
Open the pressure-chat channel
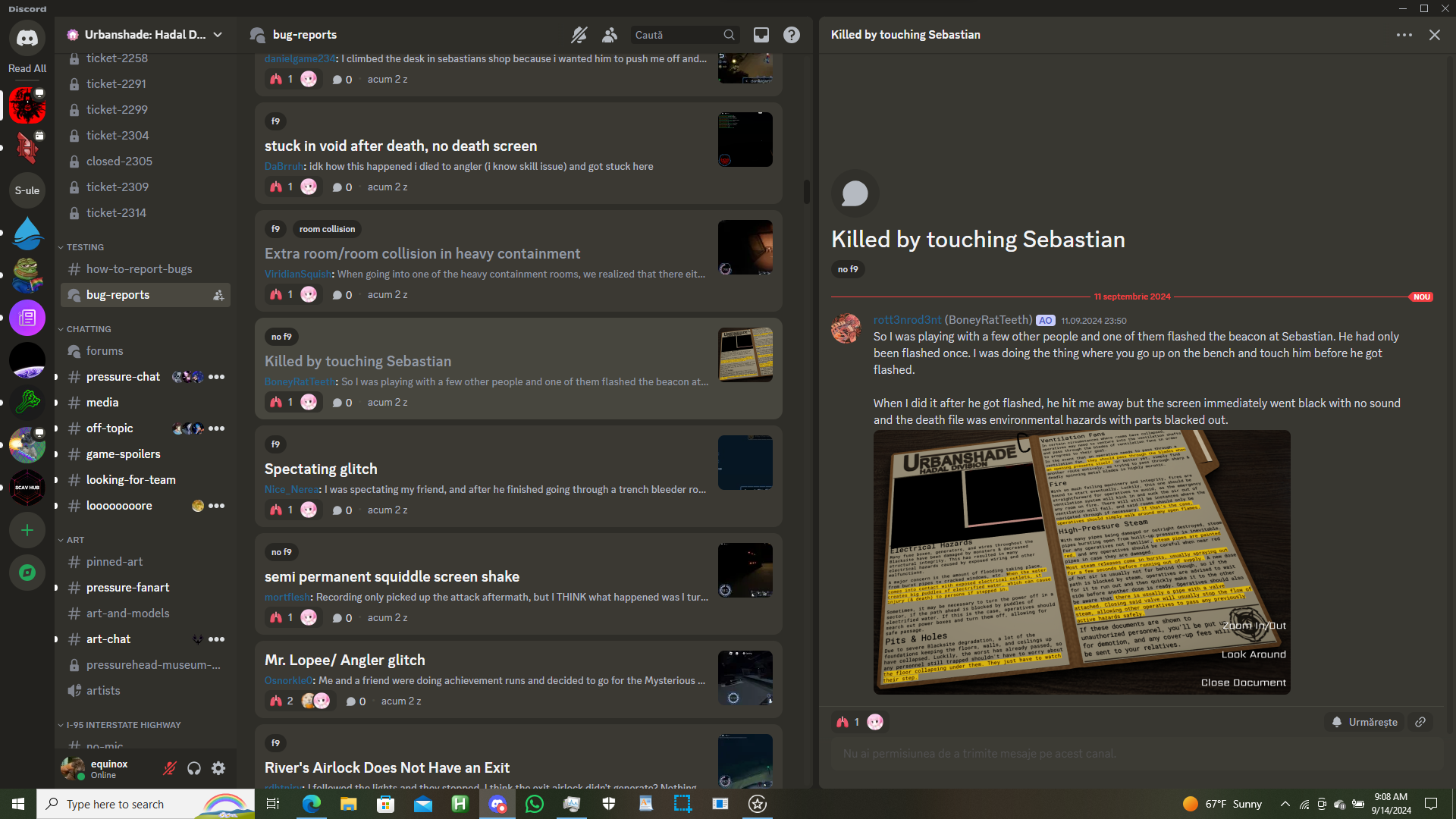coord(123,377)
